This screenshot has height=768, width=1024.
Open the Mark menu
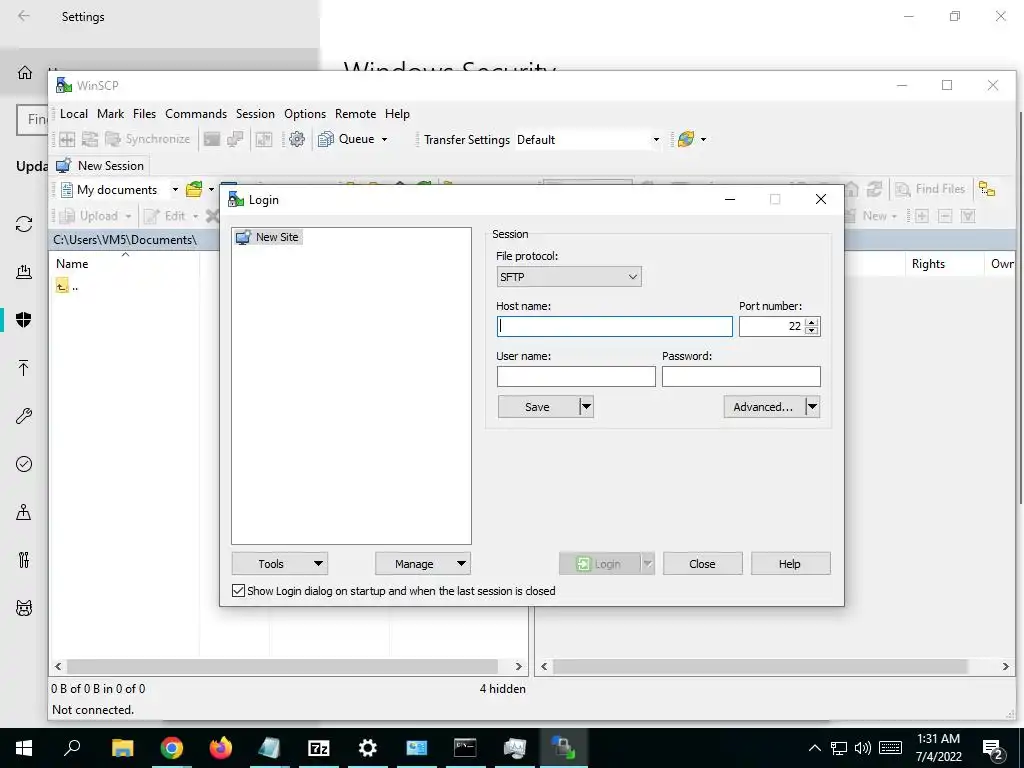110,114
